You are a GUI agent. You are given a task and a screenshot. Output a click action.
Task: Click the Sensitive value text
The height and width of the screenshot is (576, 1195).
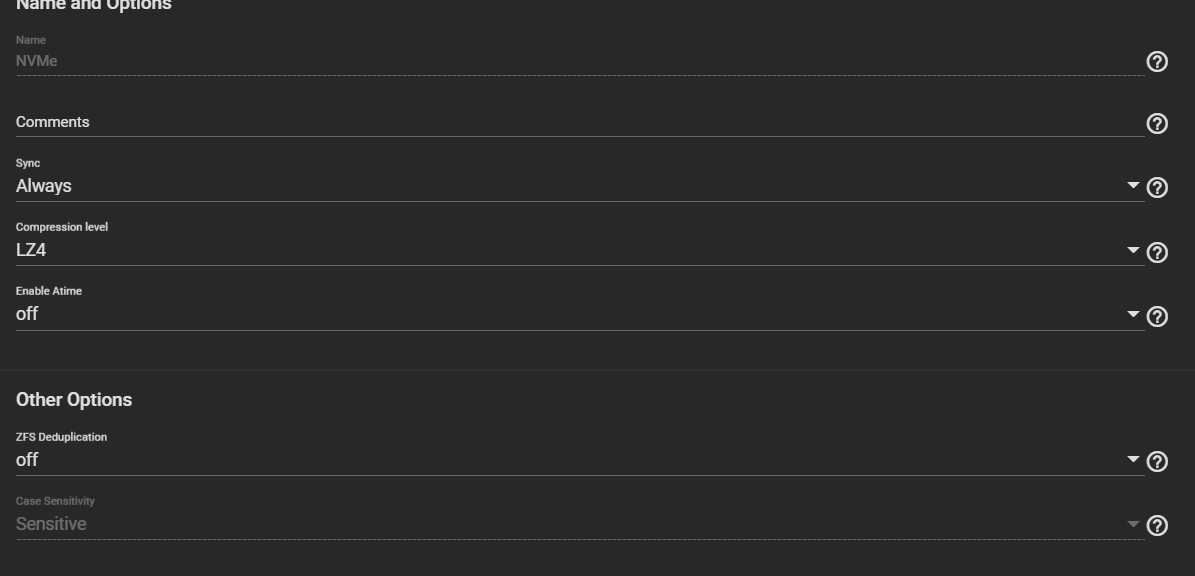(51, 524)
